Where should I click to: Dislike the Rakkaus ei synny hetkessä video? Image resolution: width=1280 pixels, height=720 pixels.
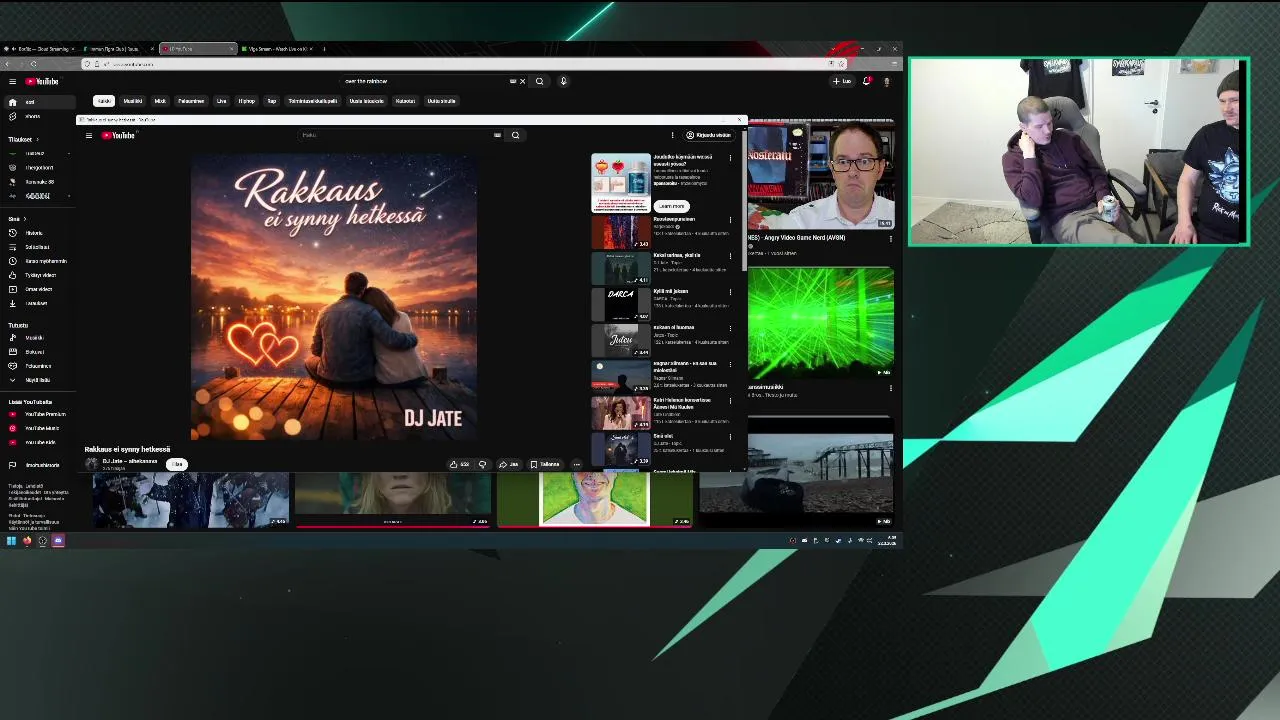coord(482,464)
